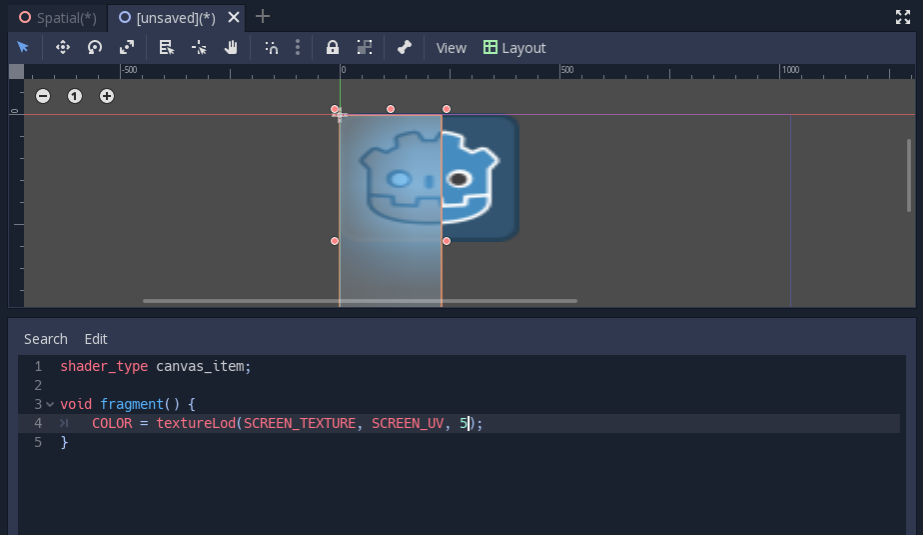The width and height of the screenshot is (923, 535).
Task: Click the vertical viewport scrollbar
Action: click(909, 175)
